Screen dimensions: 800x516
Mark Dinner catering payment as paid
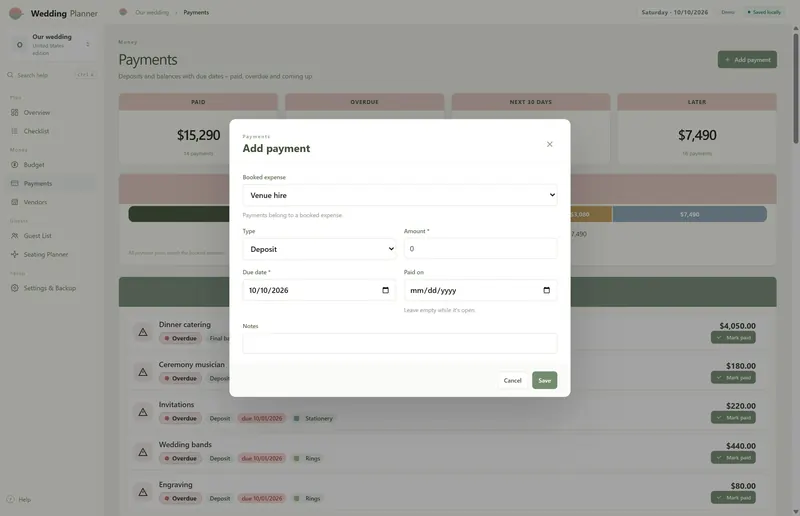tap(733, 337)
